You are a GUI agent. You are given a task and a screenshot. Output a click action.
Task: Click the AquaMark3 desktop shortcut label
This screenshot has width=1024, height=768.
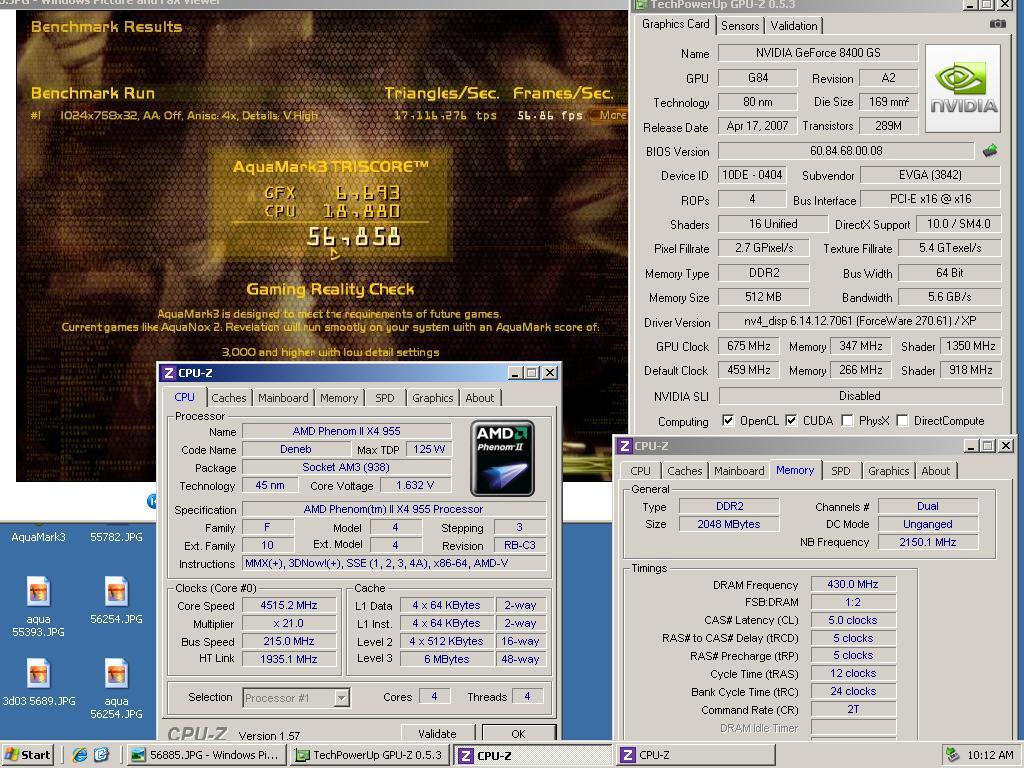click(39, 537)
